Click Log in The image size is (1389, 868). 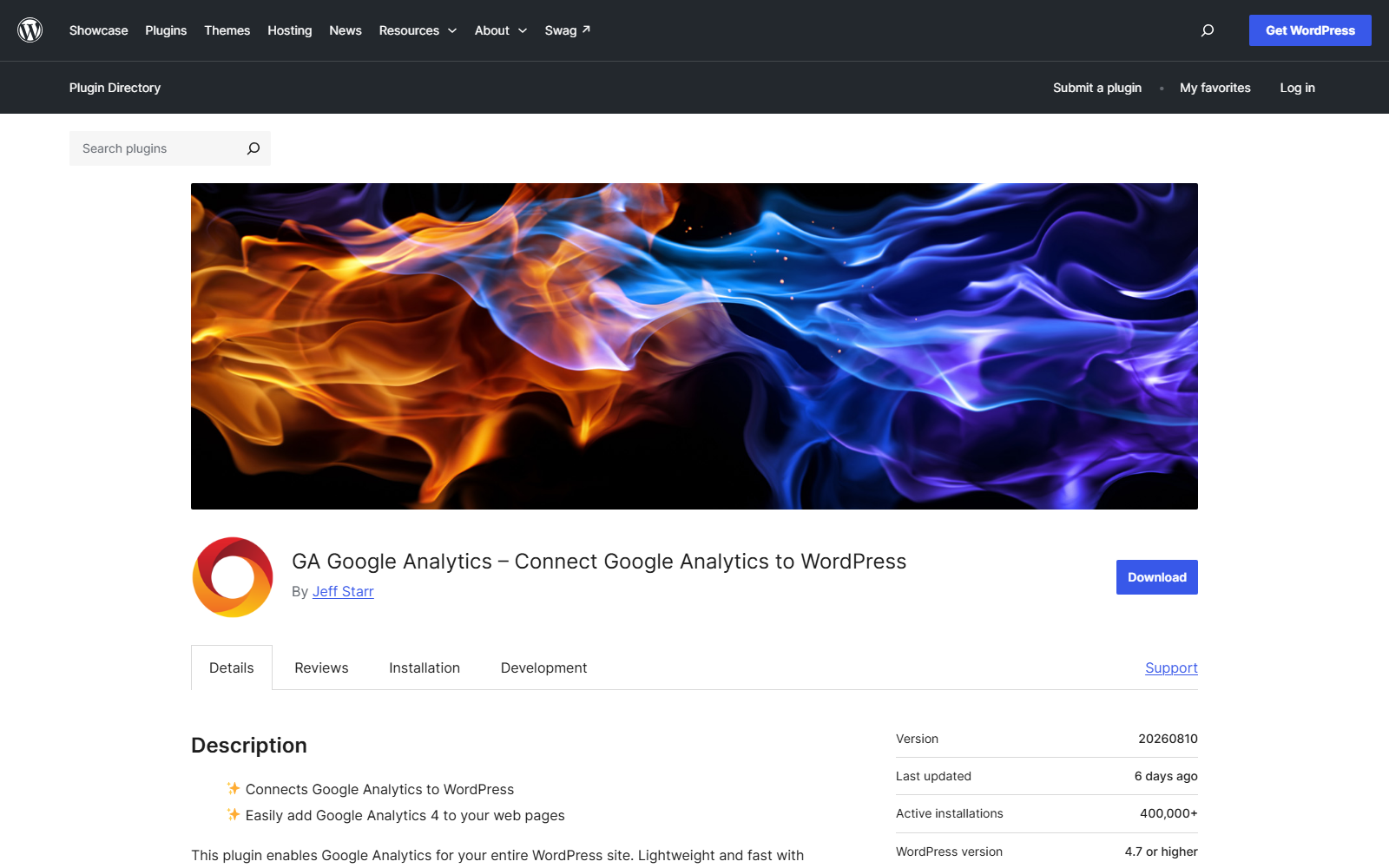(x=1297, y=88)
